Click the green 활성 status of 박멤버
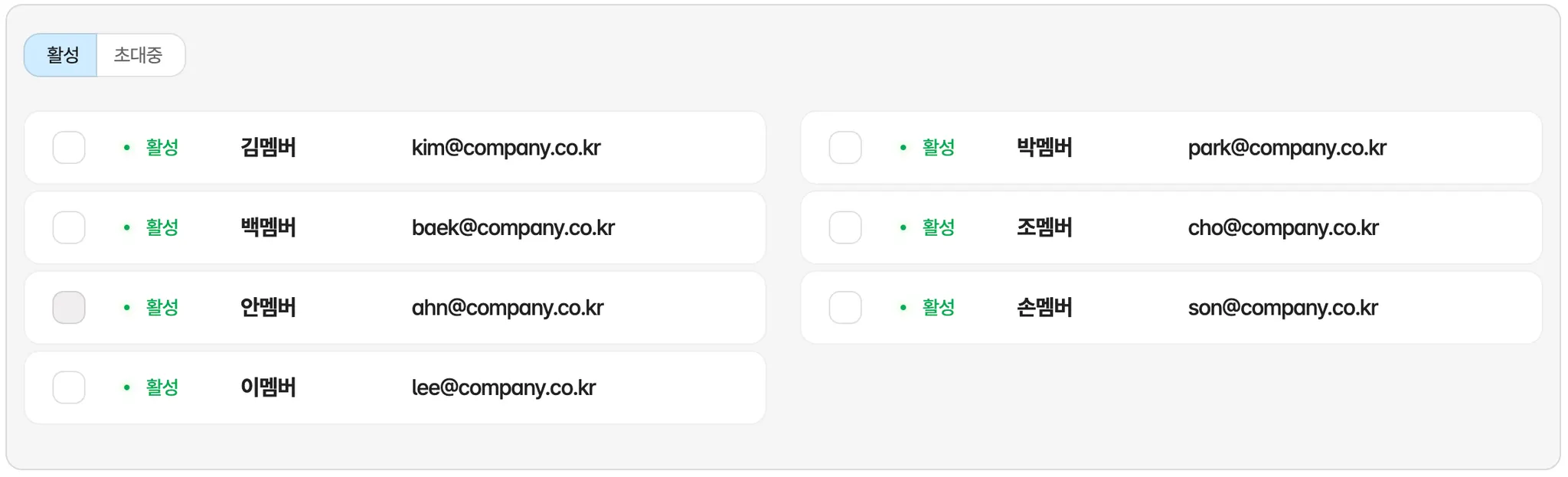The image size is (1568, 477). click(x=938, y=148)
